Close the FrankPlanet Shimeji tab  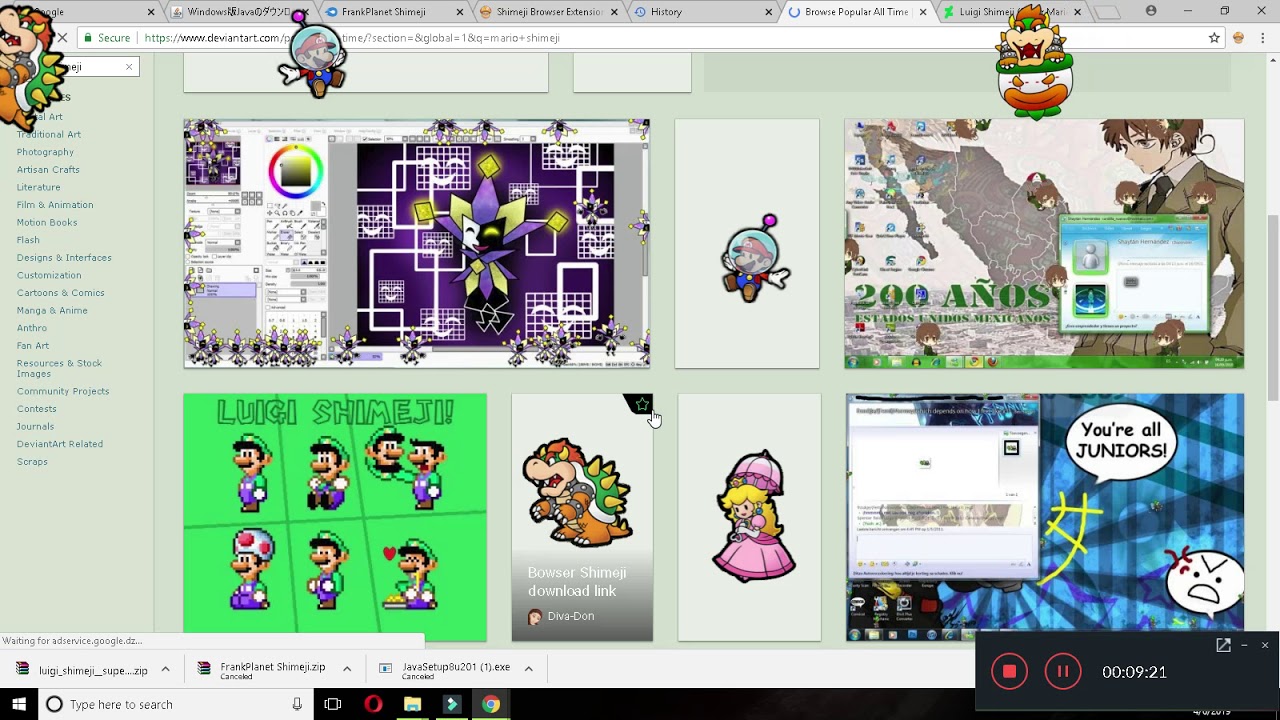pos(460,12)
